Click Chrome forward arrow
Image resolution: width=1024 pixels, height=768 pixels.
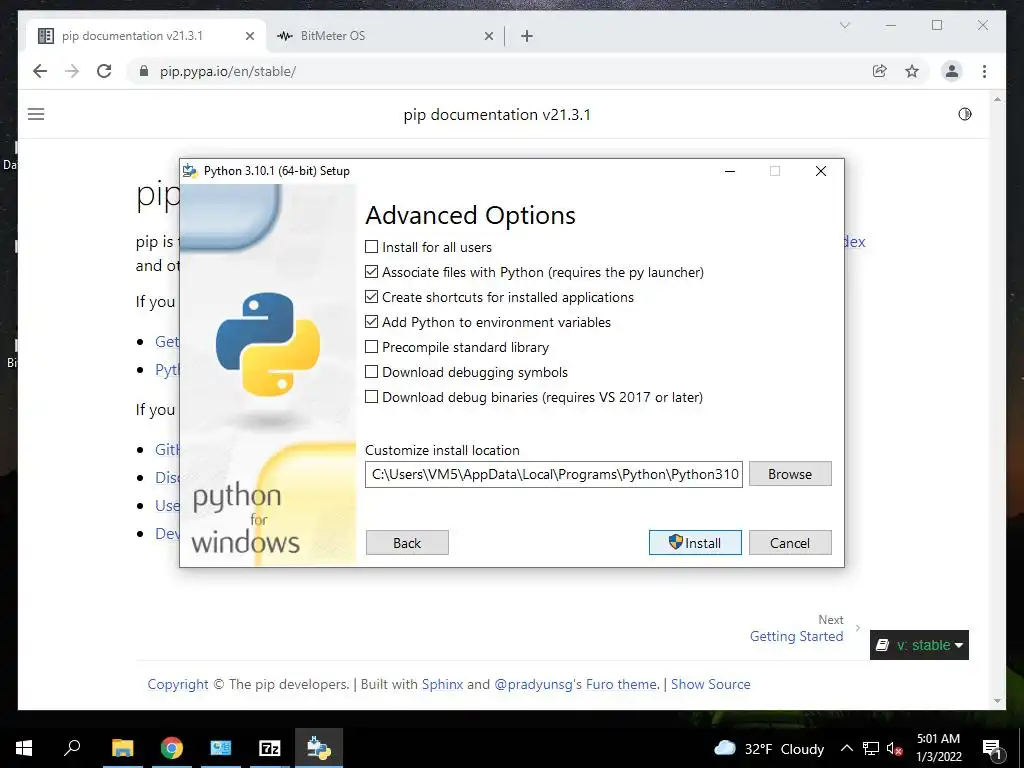(72, 71)
